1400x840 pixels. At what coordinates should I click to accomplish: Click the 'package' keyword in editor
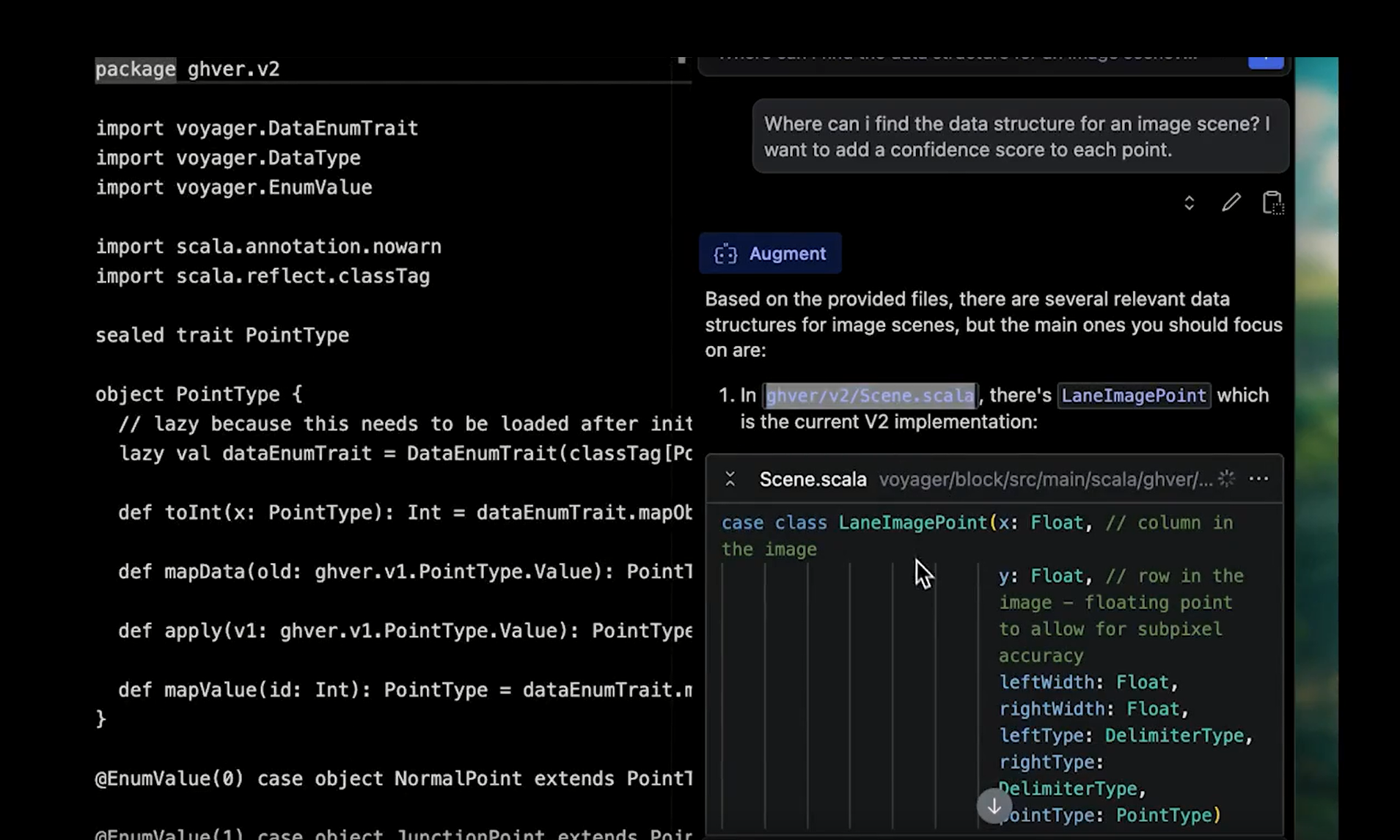click(x=135, y=69)
